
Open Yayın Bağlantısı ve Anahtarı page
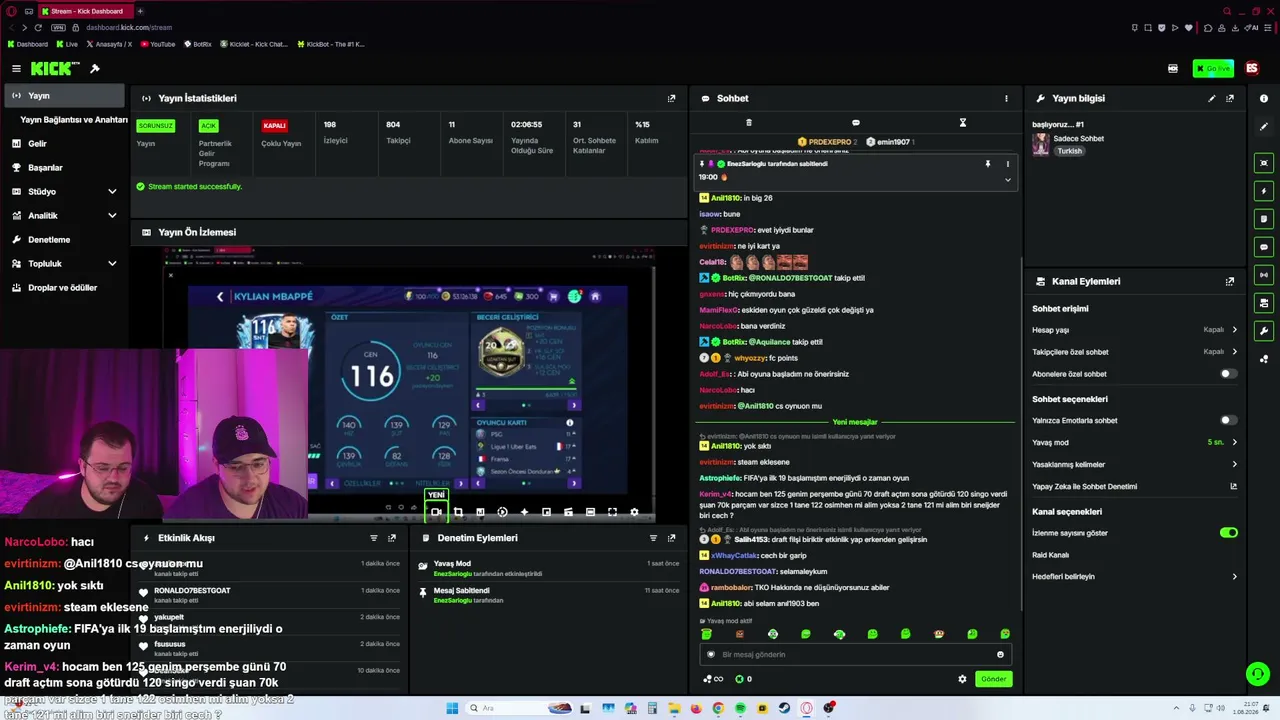[74, 120]
